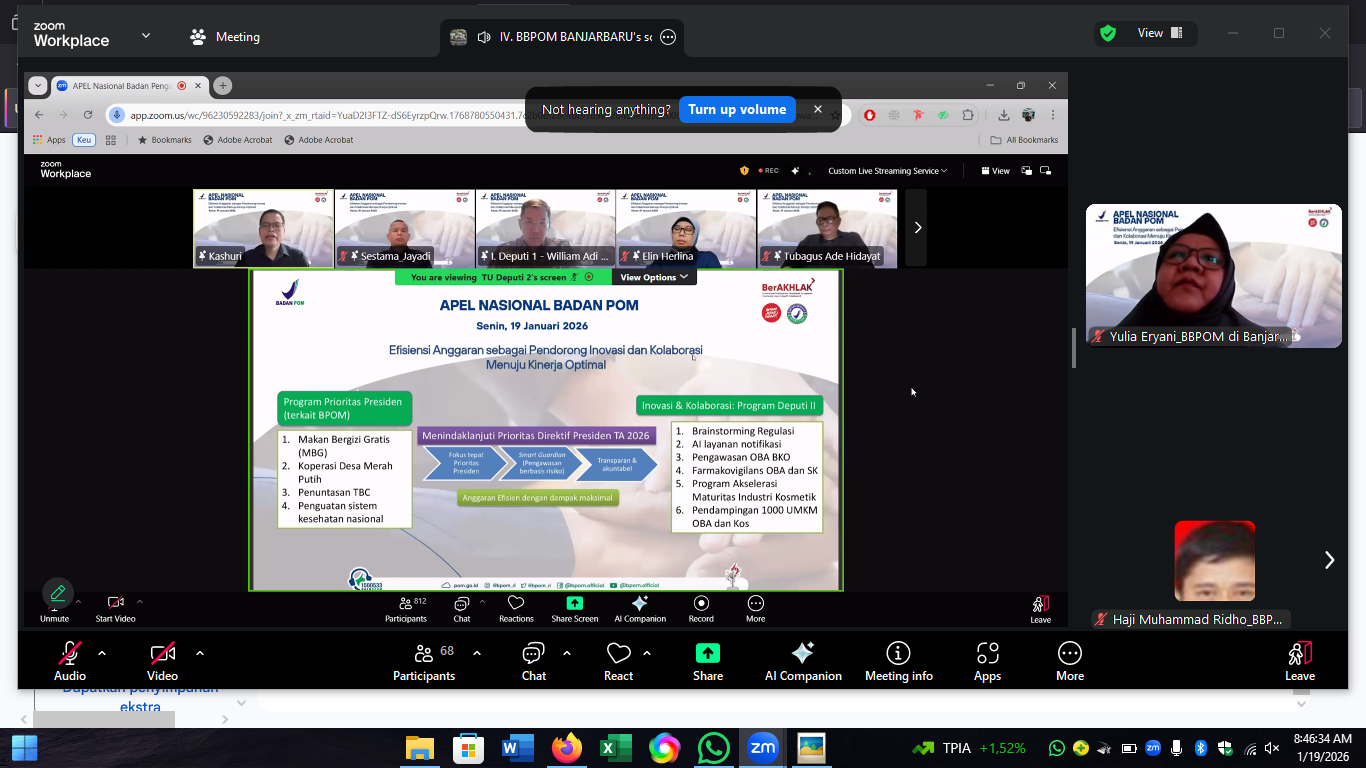
Task: Leave the meeting via the Leave button
Action: 1299,661
